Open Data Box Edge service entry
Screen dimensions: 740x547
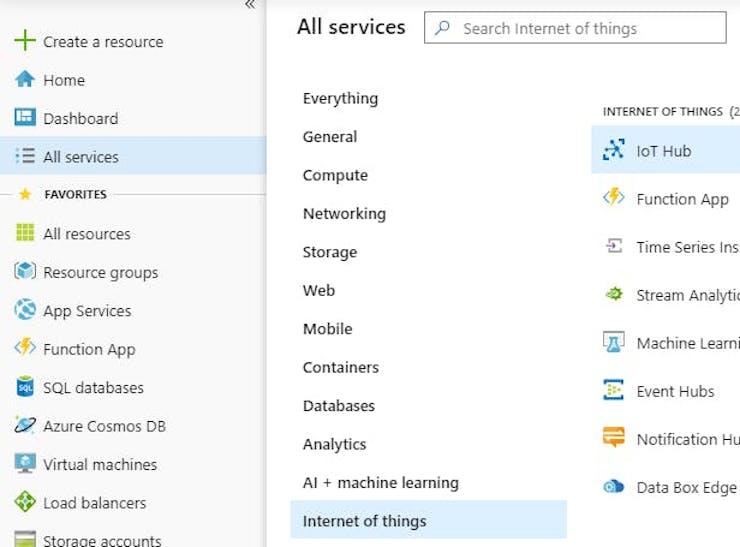click(687, 487)
